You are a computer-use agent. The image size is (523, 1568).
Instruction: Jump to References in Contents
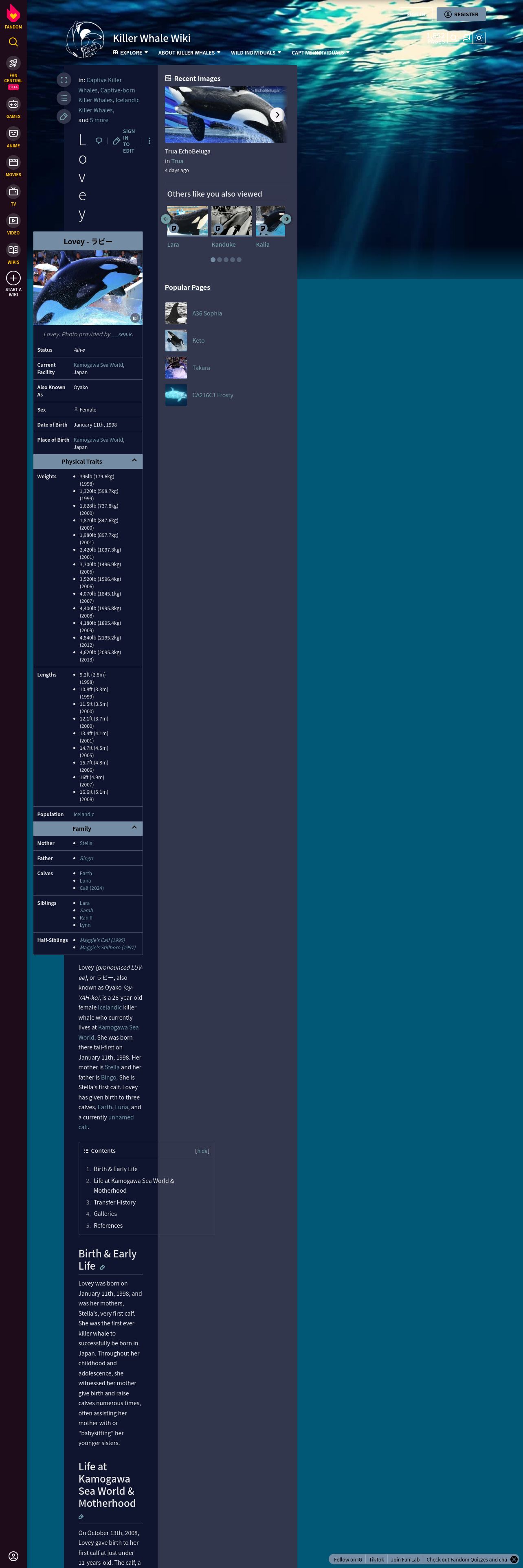[108, 1225]
